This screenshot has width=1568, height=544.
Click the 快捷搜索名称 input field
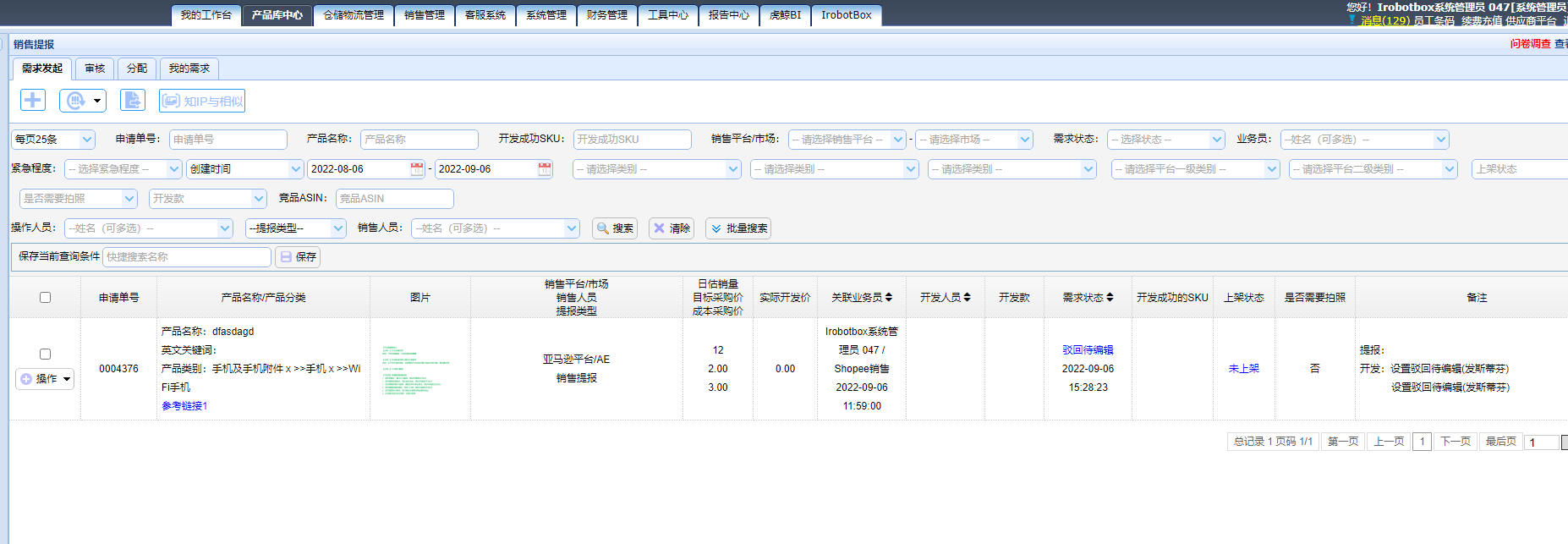pyautogui.click(x=187, y=257)
